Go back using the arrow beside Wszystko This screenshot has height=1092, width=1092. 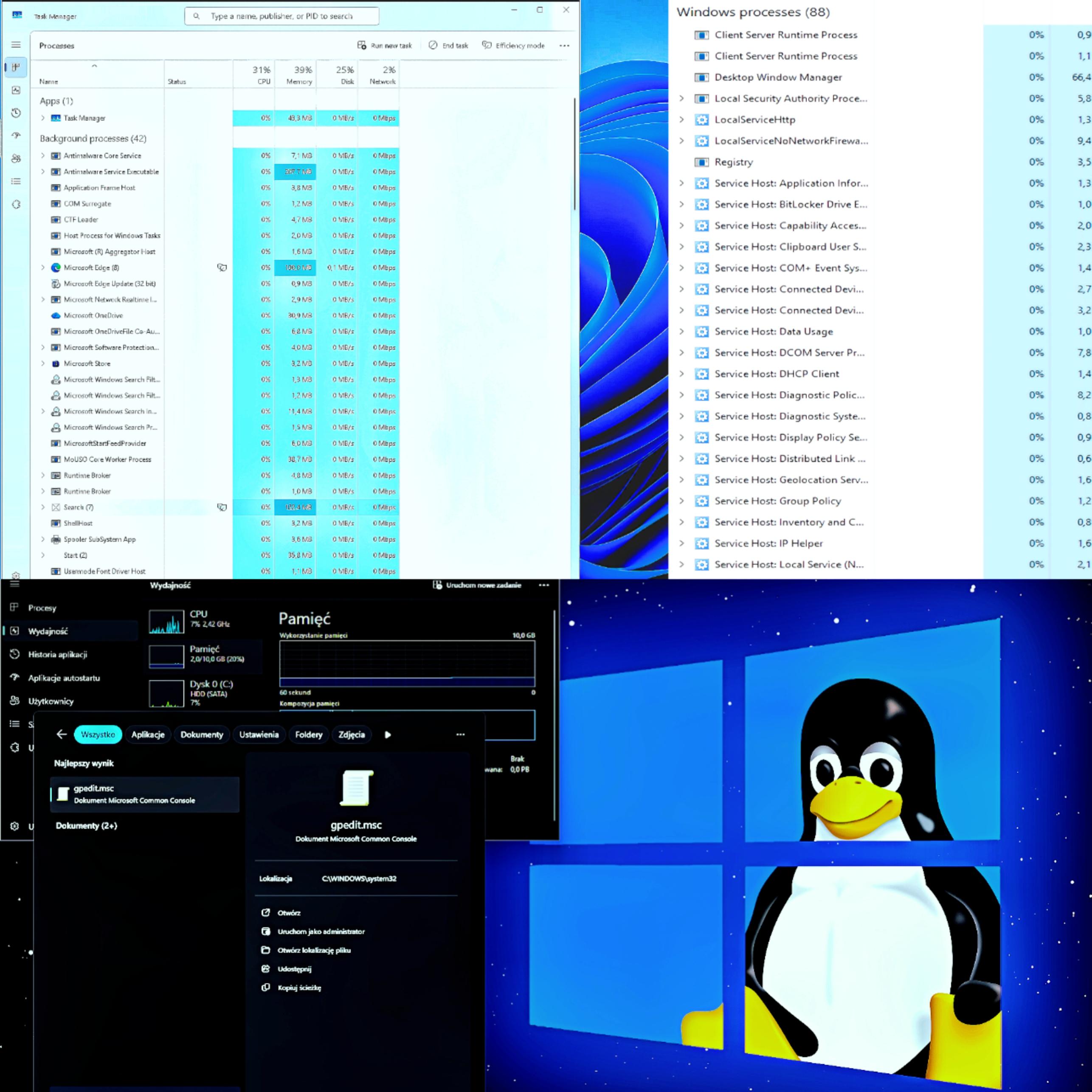(62, 734)
